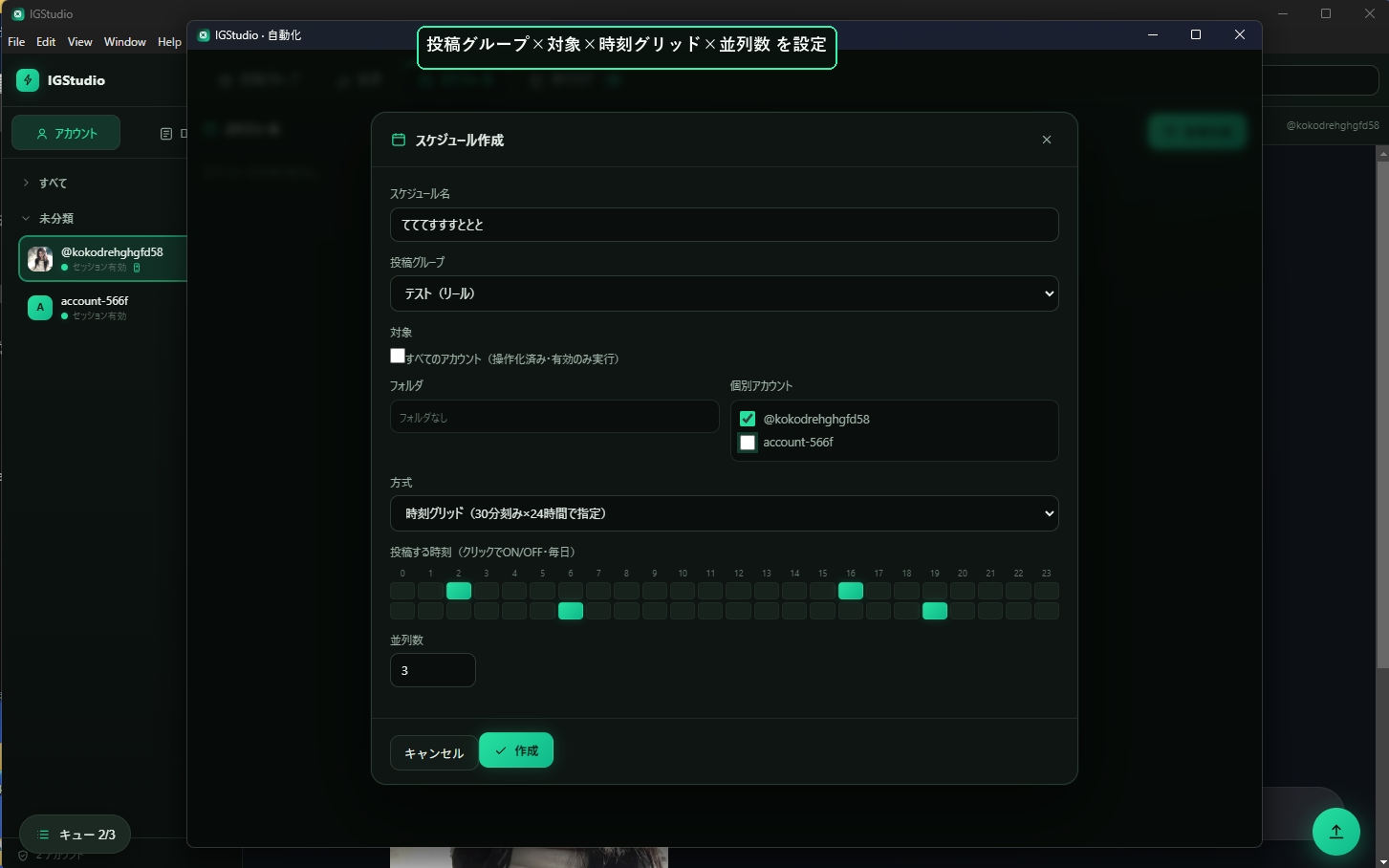Click the 投稿する時刻 label text
The width and height of the screenshot is (1389, 868).
(x=483, y=552)
